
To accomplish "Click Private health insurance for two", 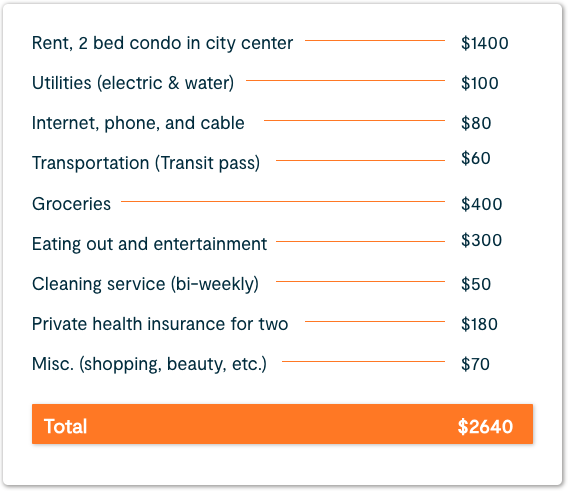I will click(160, 324).
